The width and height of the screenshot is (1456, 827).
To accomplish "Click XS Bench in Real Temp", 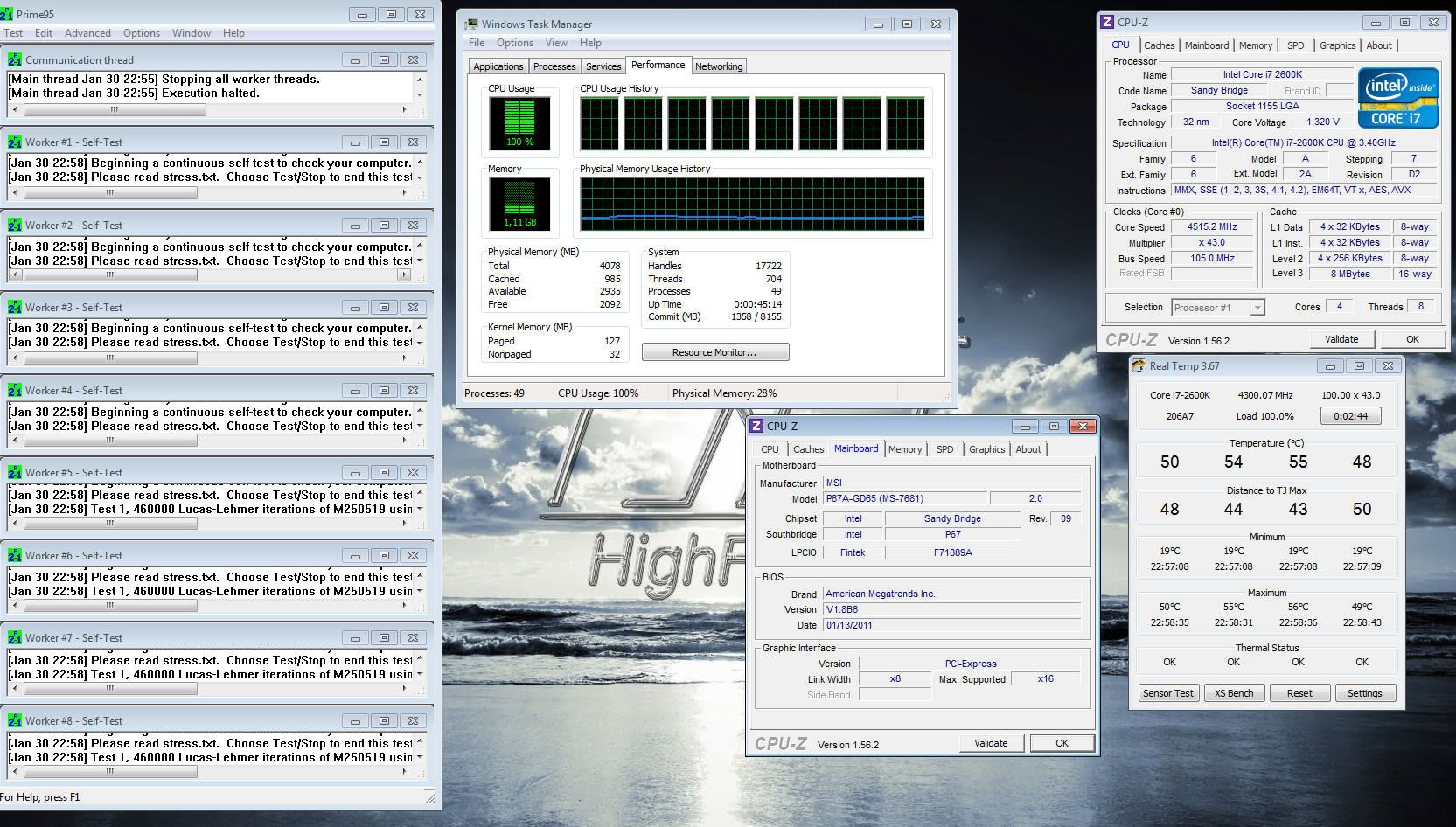I will [x=1234, y=693].
